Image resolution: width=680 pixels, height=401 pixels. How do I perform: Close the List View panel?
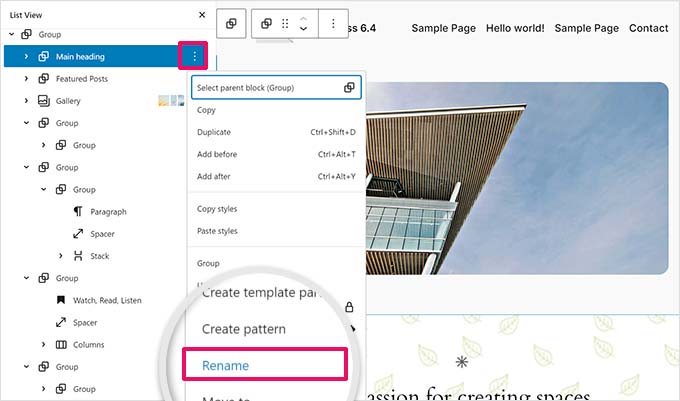202,15
